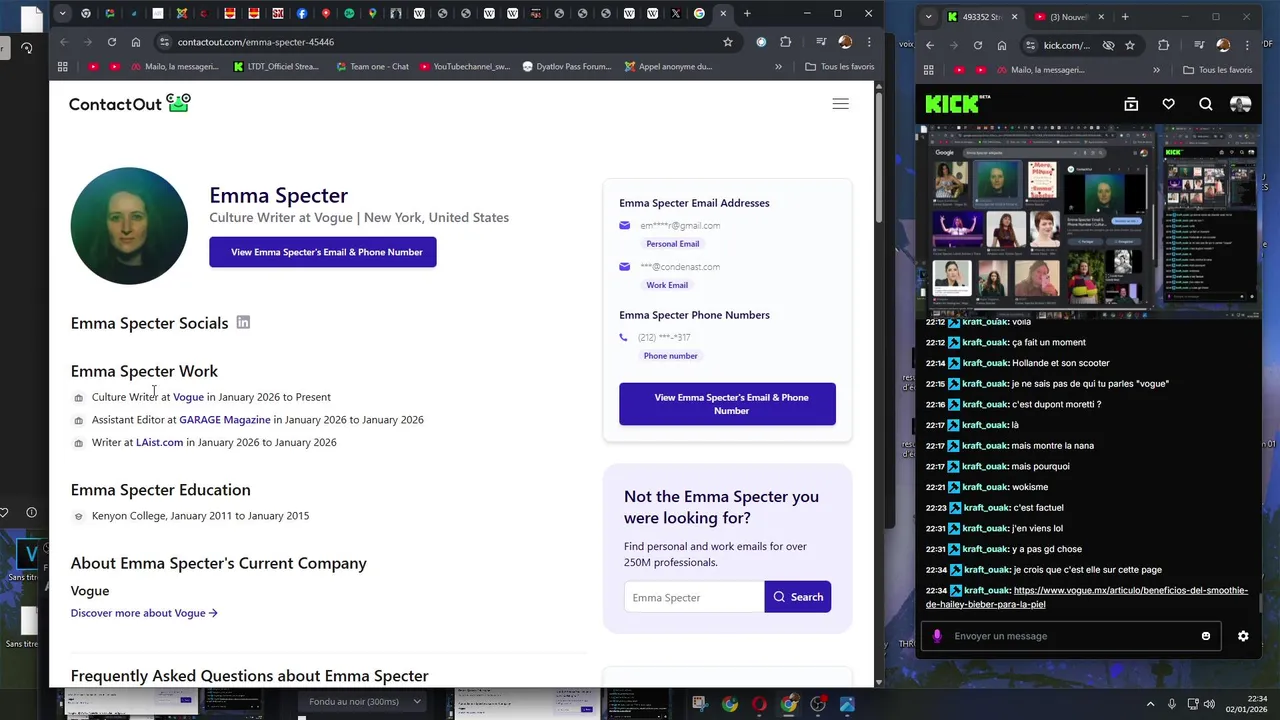Screen dimensions: 1280x720
Task: Open new tab in Kick window
Action: 1125,17
